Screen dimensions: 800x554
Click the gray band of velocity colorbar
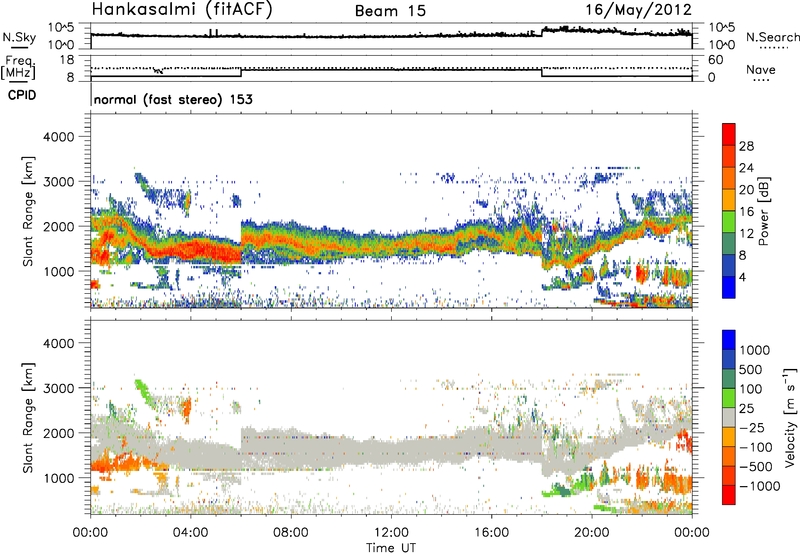click(x=729, y=418)
